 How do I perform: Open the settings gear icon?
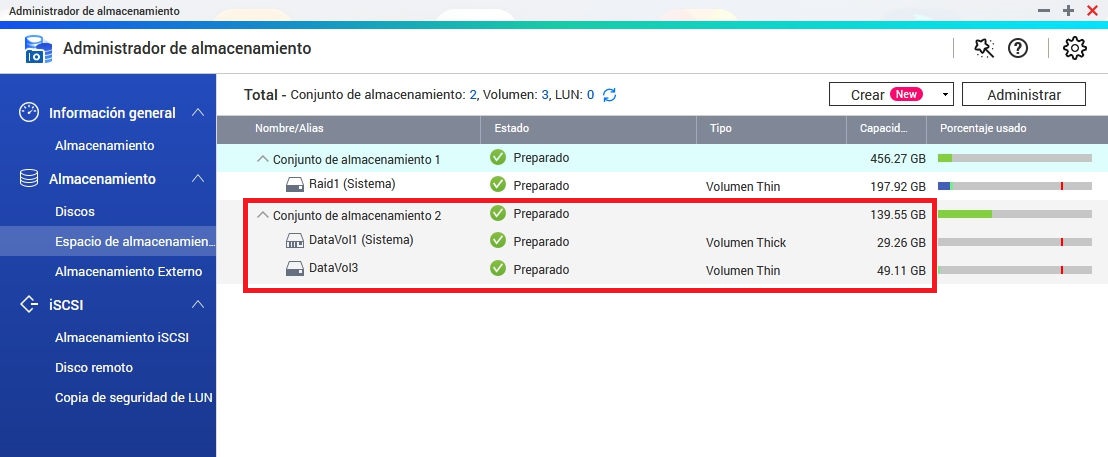coord(1075,48)
